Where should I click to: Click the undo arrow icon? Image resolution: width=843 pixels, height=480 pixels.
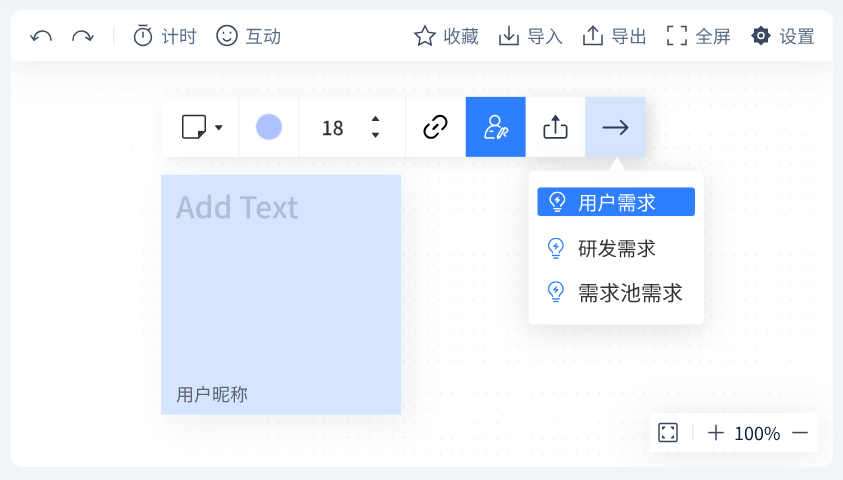41,37
